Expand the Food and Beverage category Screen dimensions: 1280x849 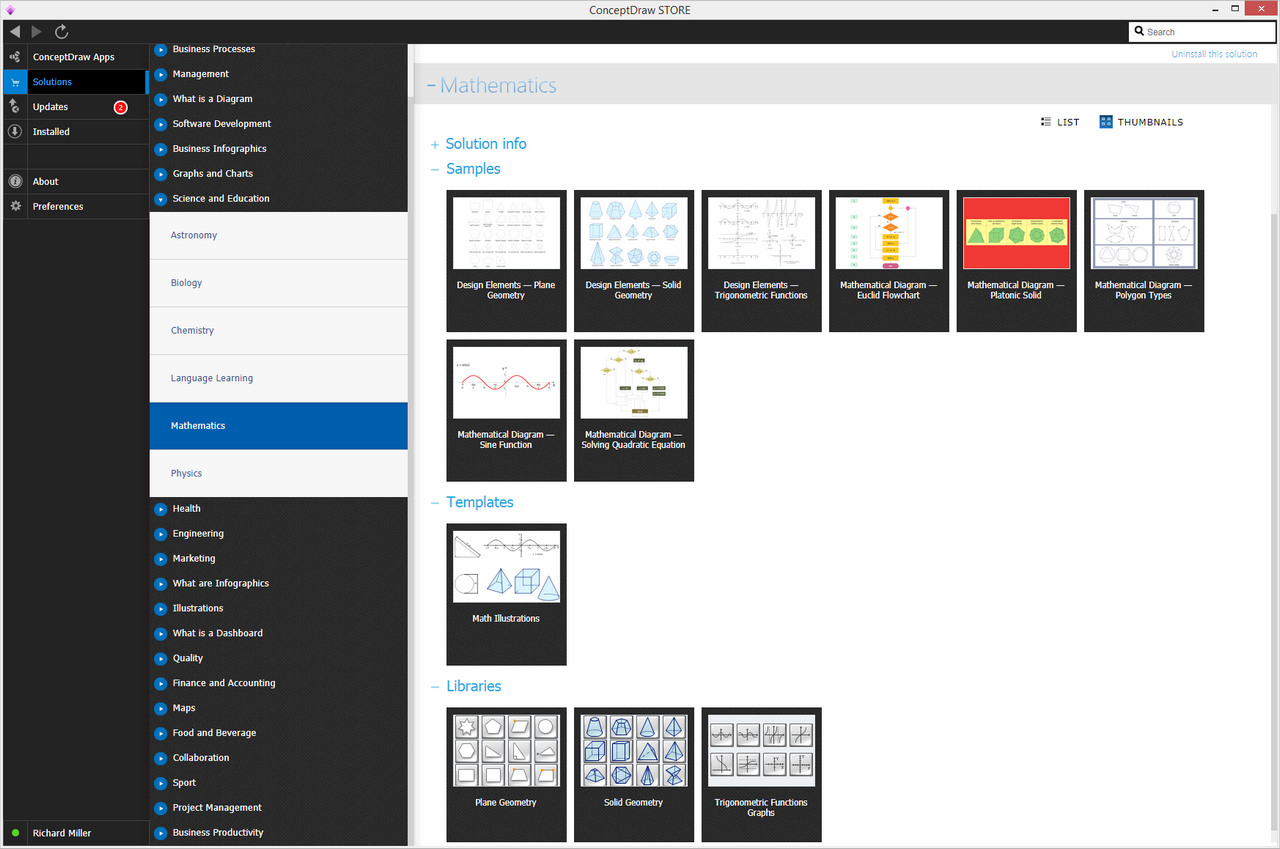(x=161, y=733)
